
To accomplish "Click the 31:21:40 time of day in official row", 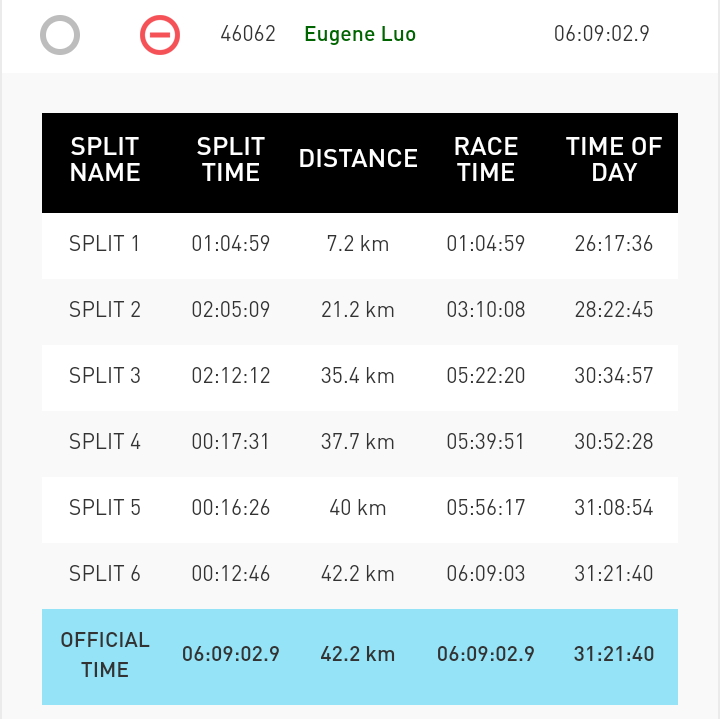I will [614, 654].
